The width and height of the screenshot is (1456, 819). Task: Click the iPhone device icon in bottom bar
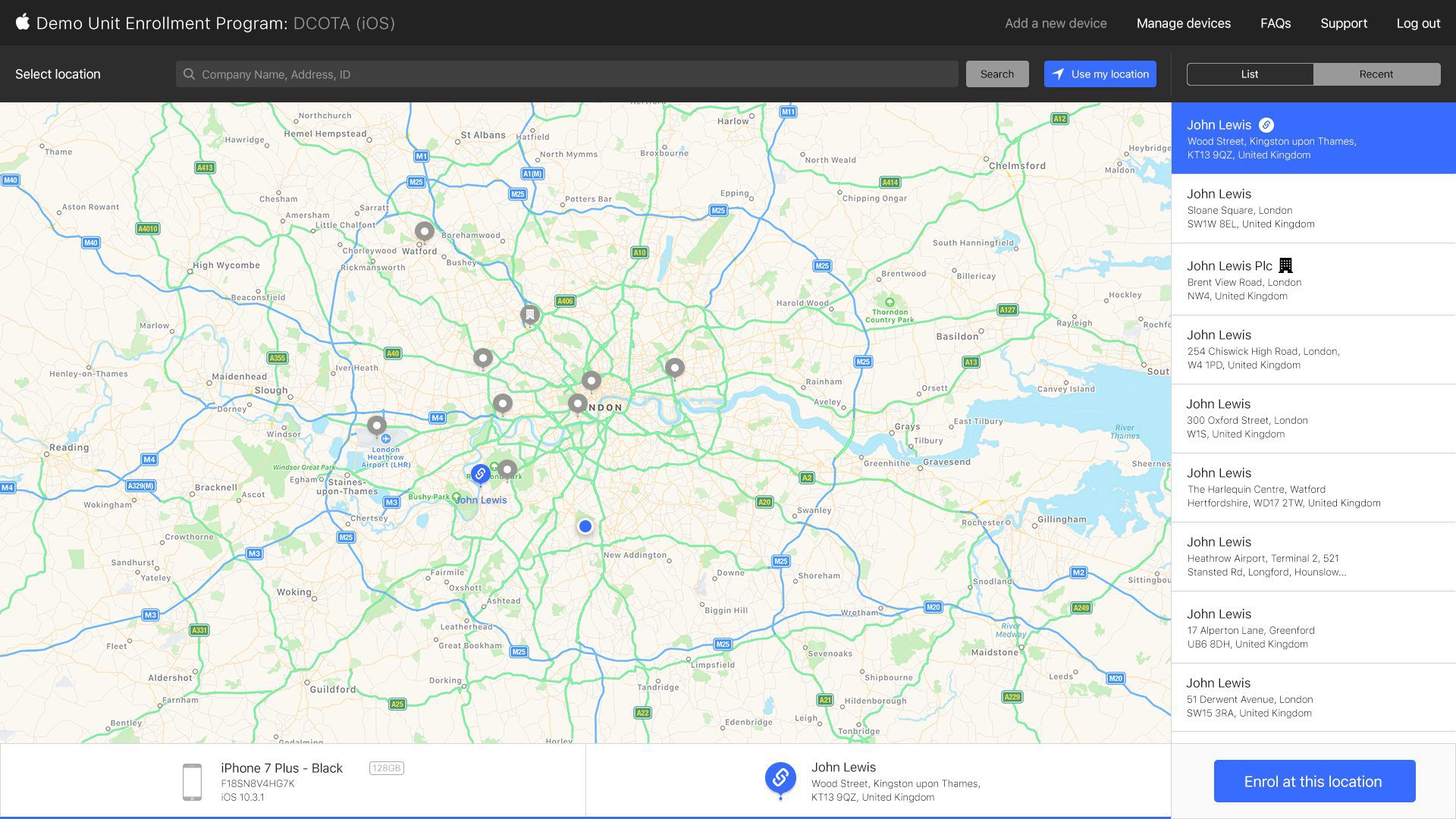[192, 782]
